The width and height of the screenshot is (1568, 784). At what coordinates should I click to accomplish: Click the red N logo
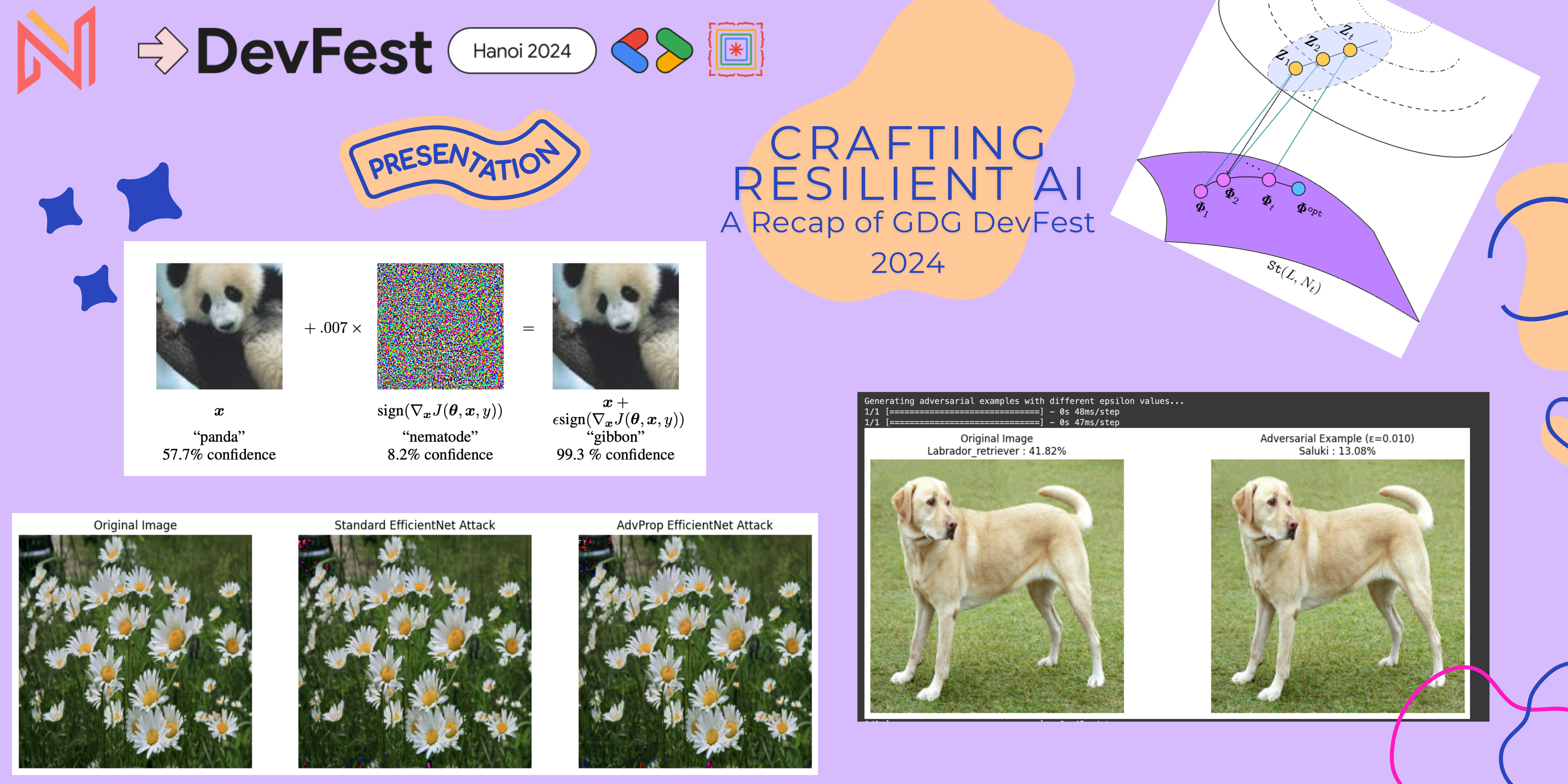click(x=57, y=50)
